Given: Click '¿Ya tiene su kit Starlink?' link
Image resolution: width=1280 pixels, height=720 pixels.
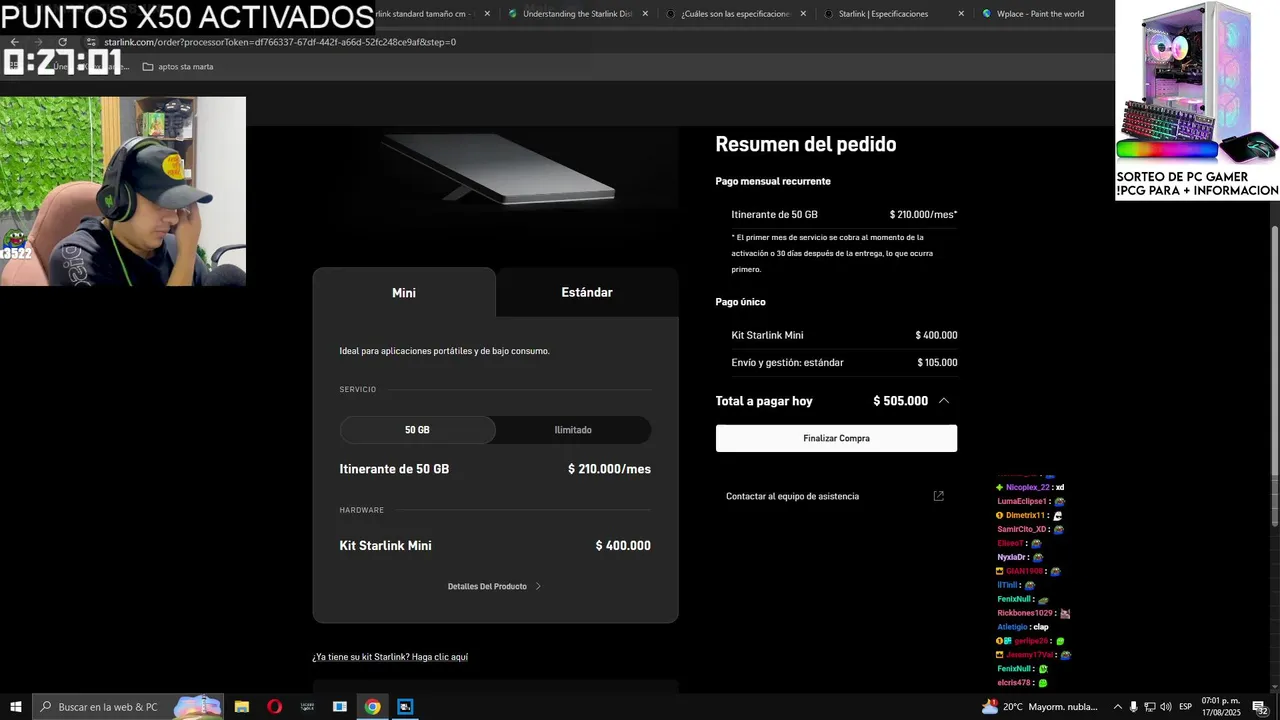Looking at the screenshot, I should coord(390,657).
